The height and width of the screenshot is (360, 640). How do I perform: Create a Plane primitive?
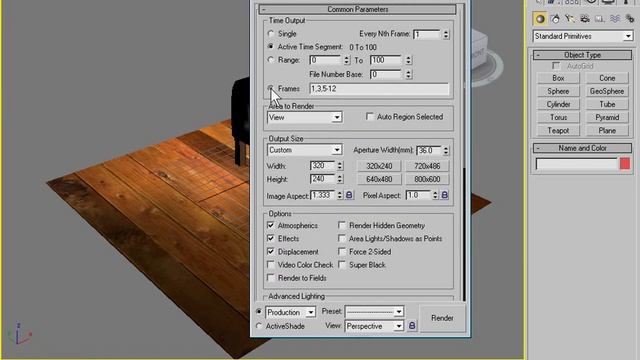click(x=607, y=131)
